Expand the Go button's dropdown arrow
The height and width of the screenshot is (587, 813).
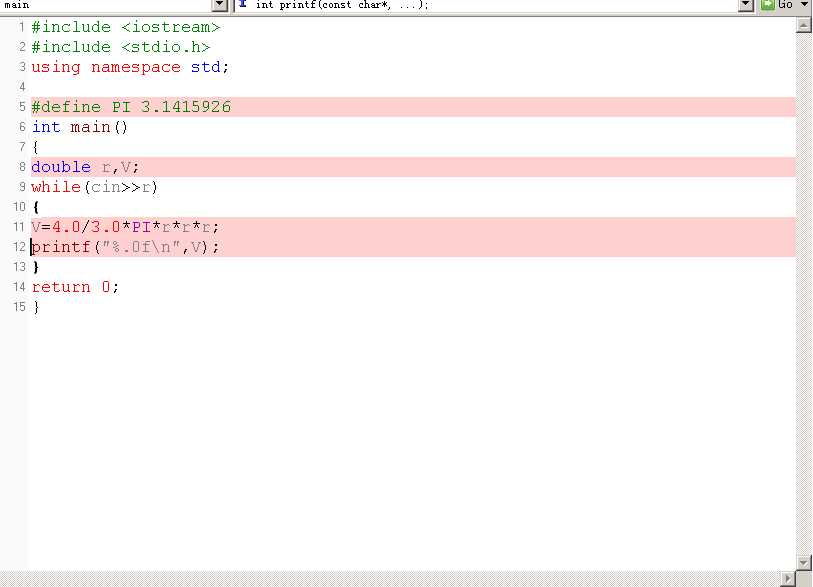(x=804, y=5)
